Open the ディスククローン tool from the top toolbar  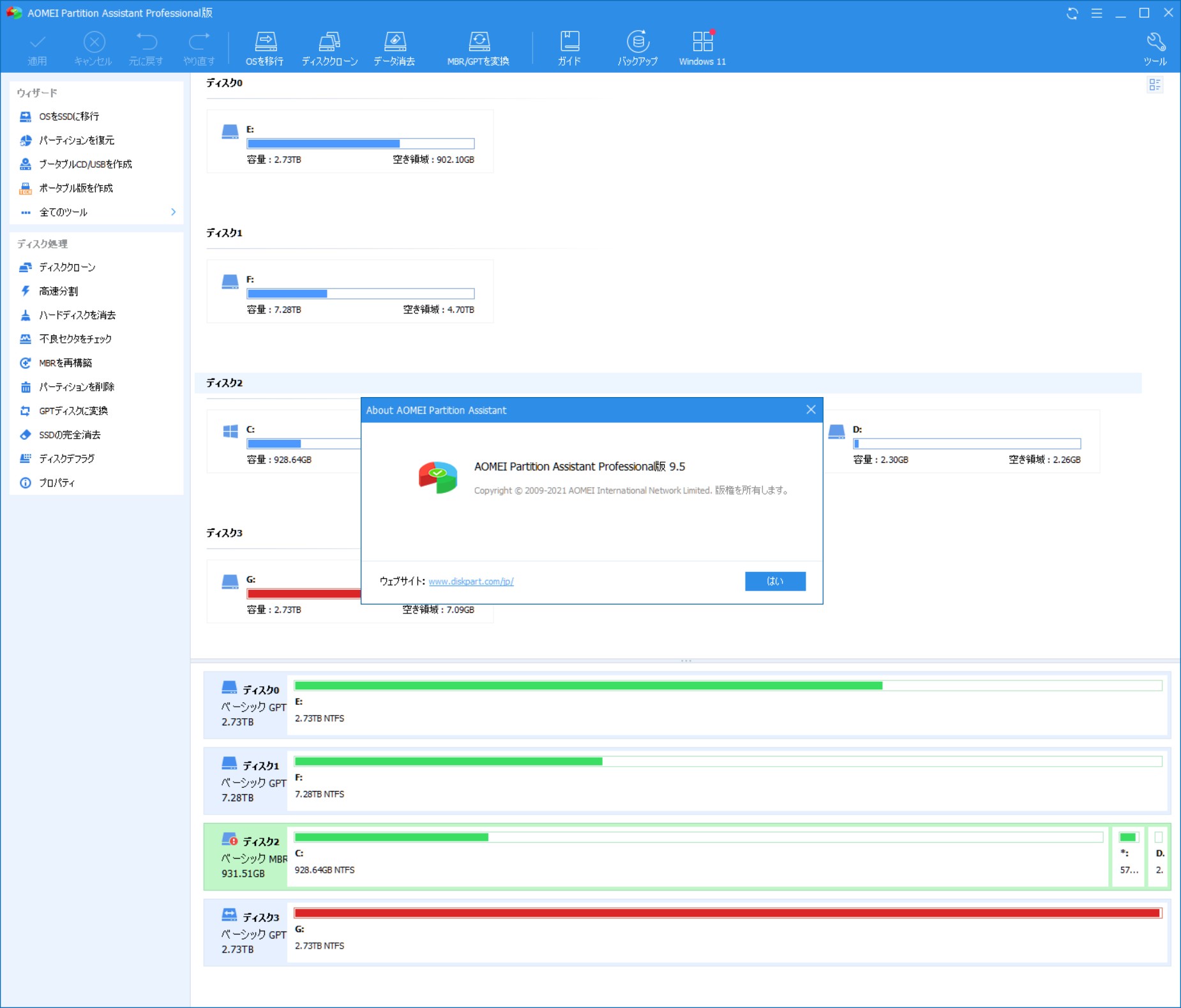(x=329, y=47)
